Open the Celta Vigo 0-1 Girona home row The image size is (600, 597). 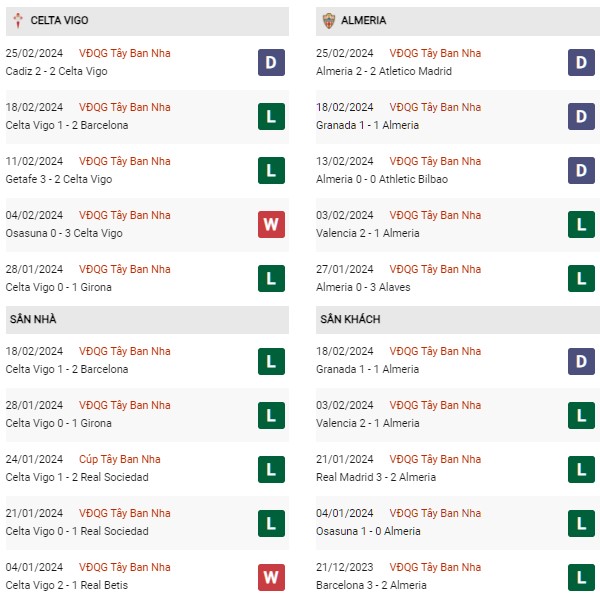147,415
